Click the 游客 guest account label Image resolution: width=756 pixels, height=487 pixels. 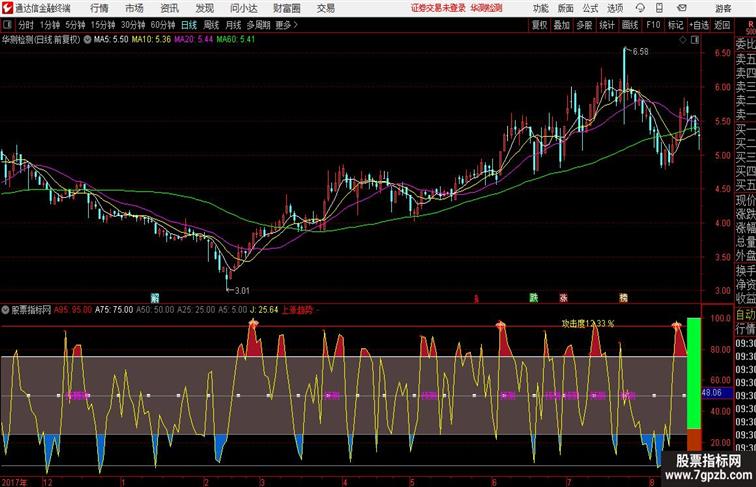click(x=723, y=8)
